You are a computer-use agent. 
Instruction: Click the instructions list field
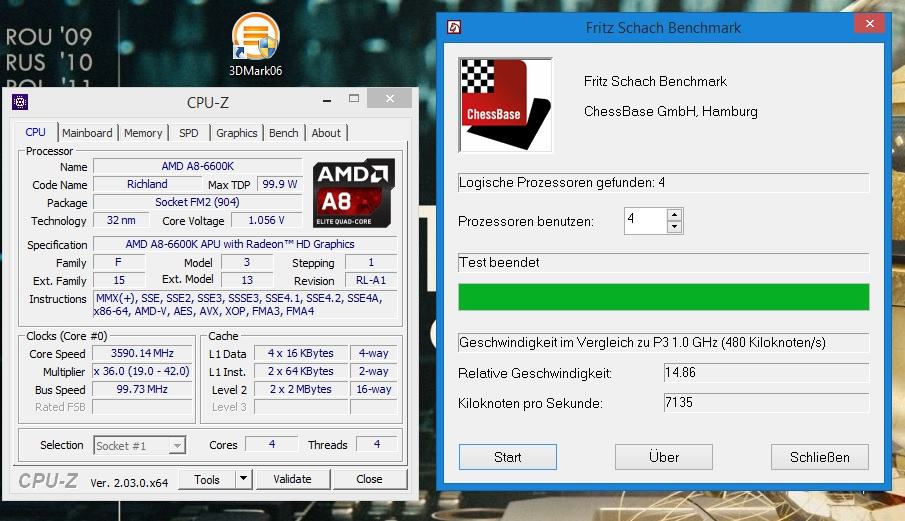pyautogui.click(x=245, y=305)
